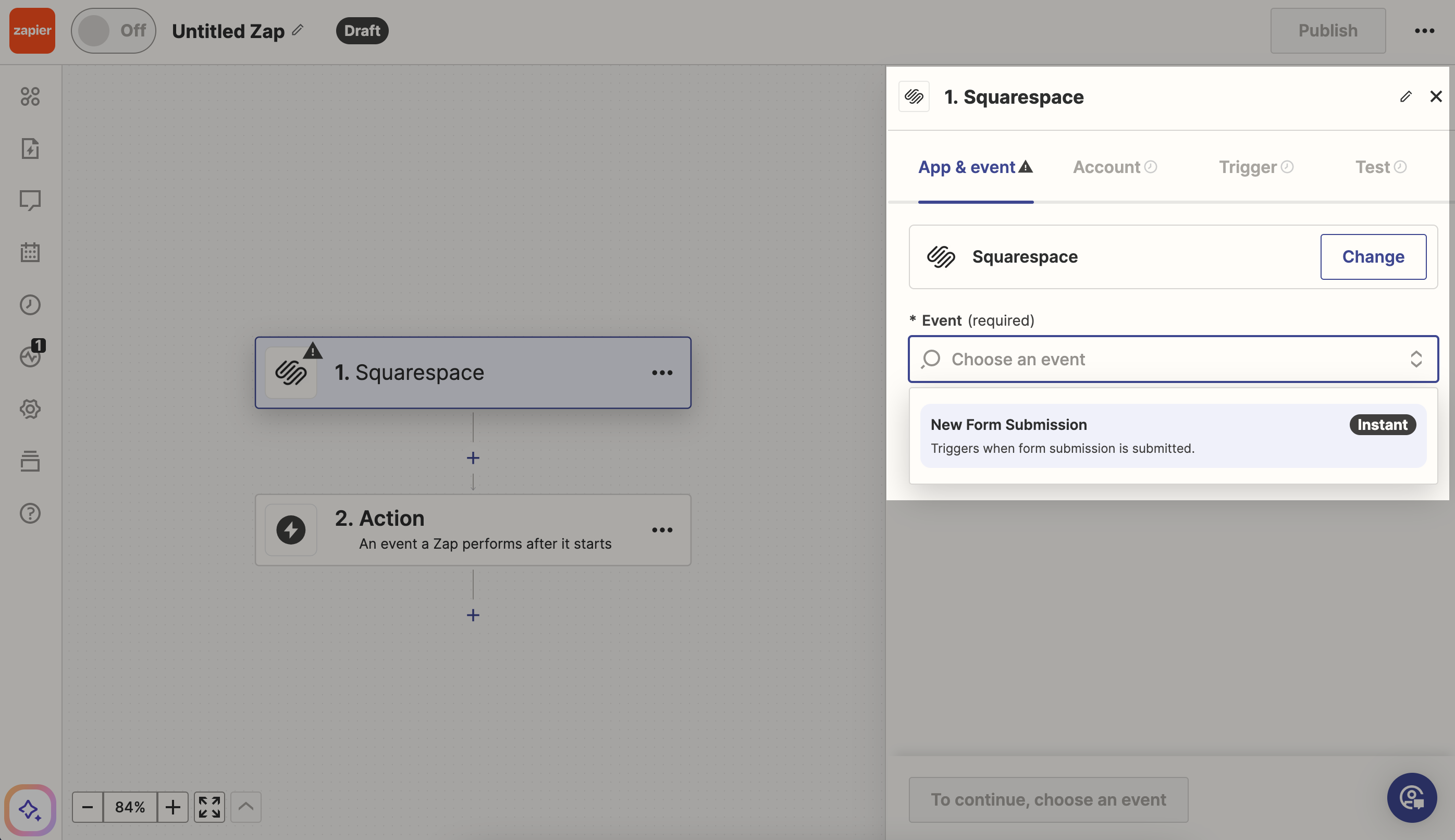Open the status activity icon with badge

tap(30, 356)
